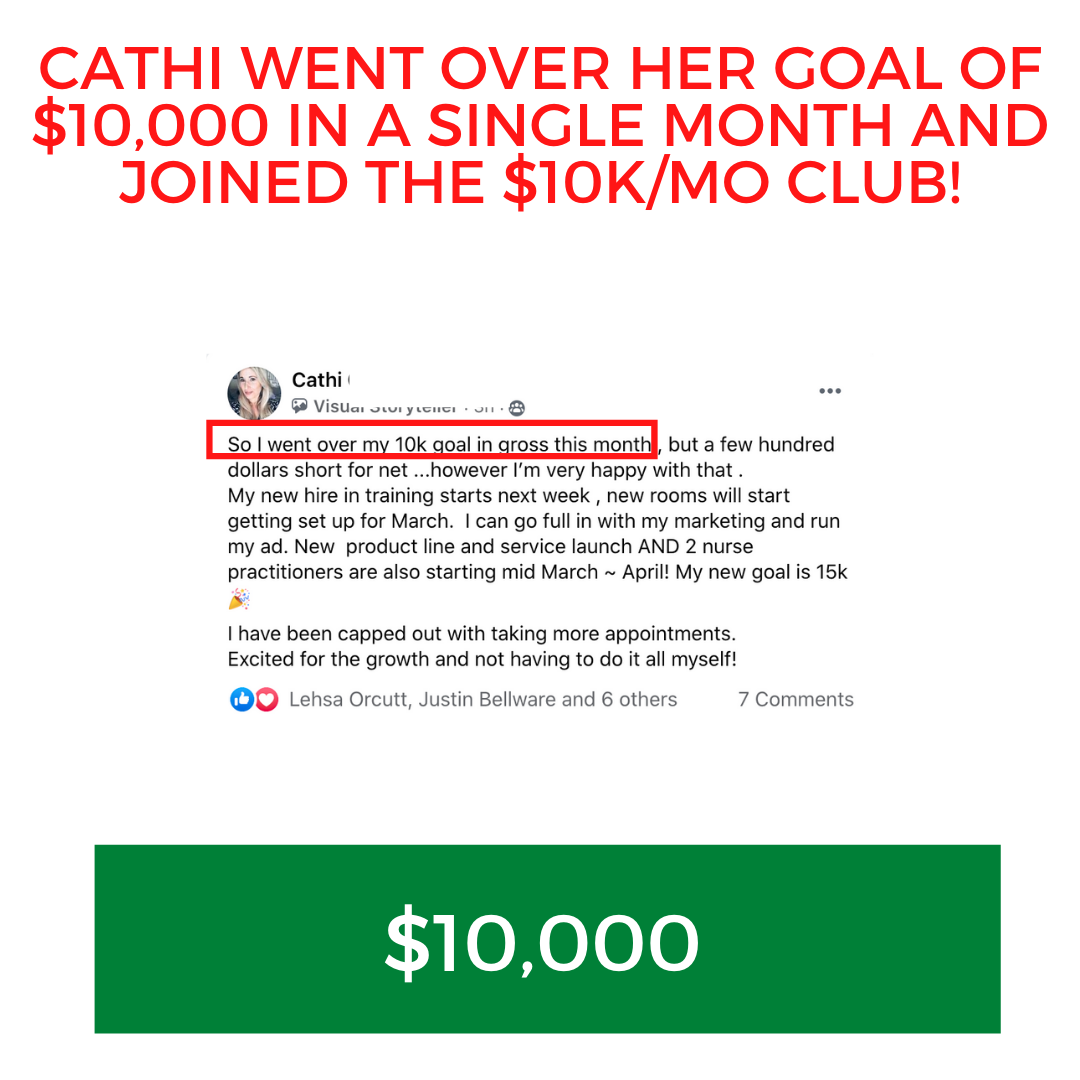Viewport: 1080px width, 1080px height.
Task: Click Cathi's profile picture
Action: click(x=254, y=393)
